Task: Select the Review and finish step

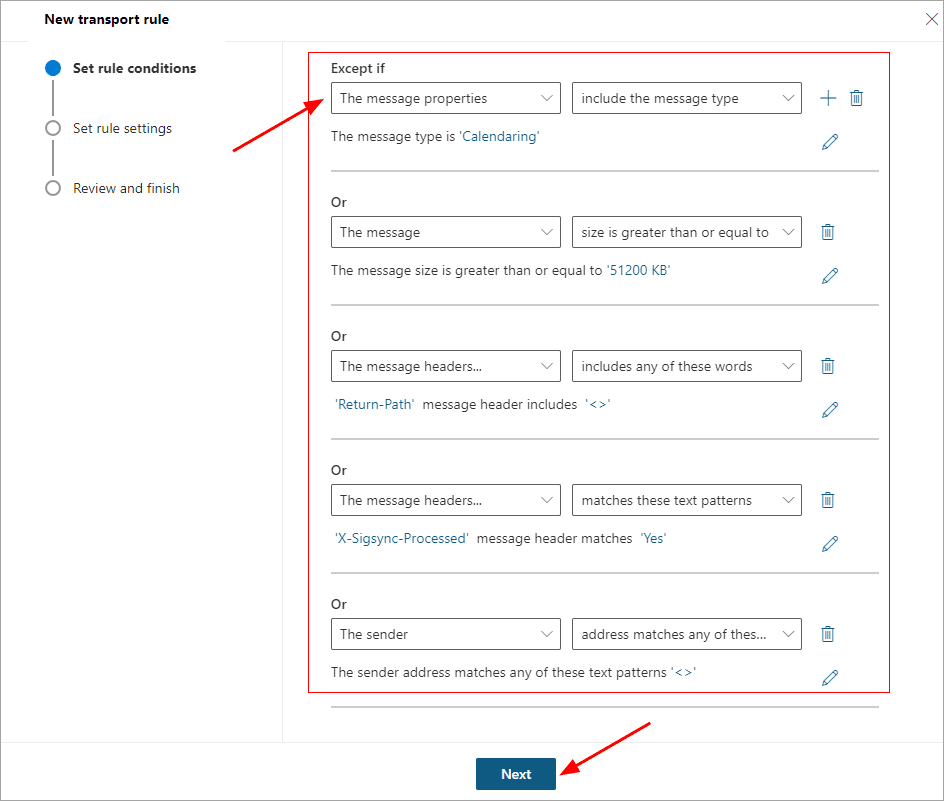Action: pos(126,189)
